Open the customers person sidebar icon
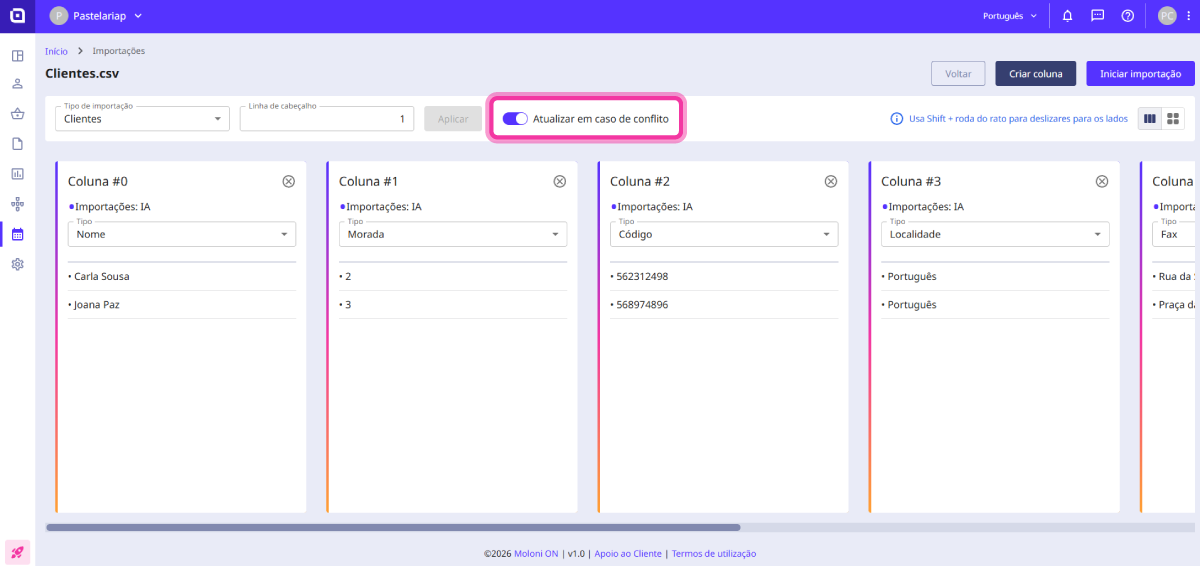 (17, 84)
